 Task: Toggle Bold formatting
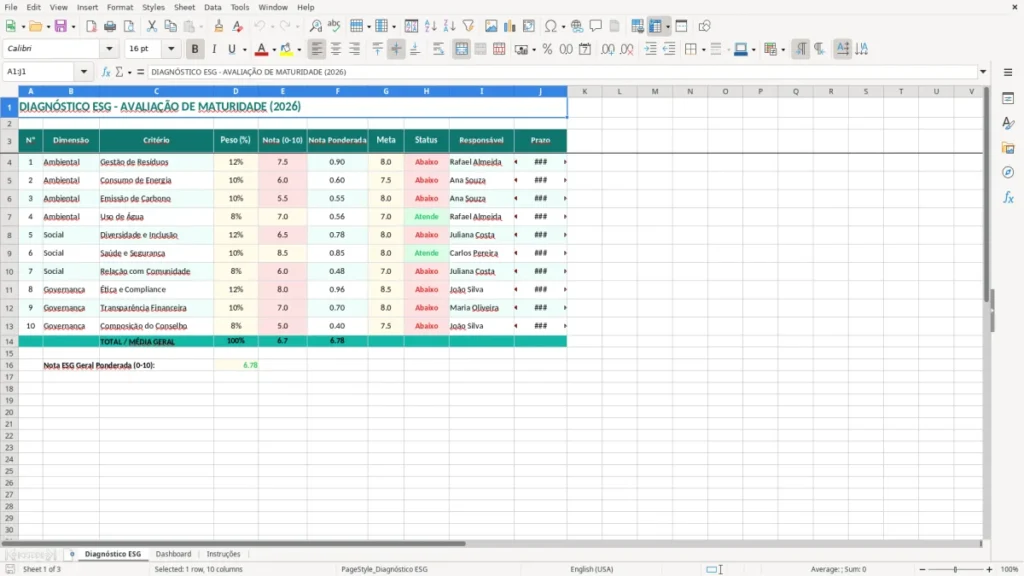195,49
